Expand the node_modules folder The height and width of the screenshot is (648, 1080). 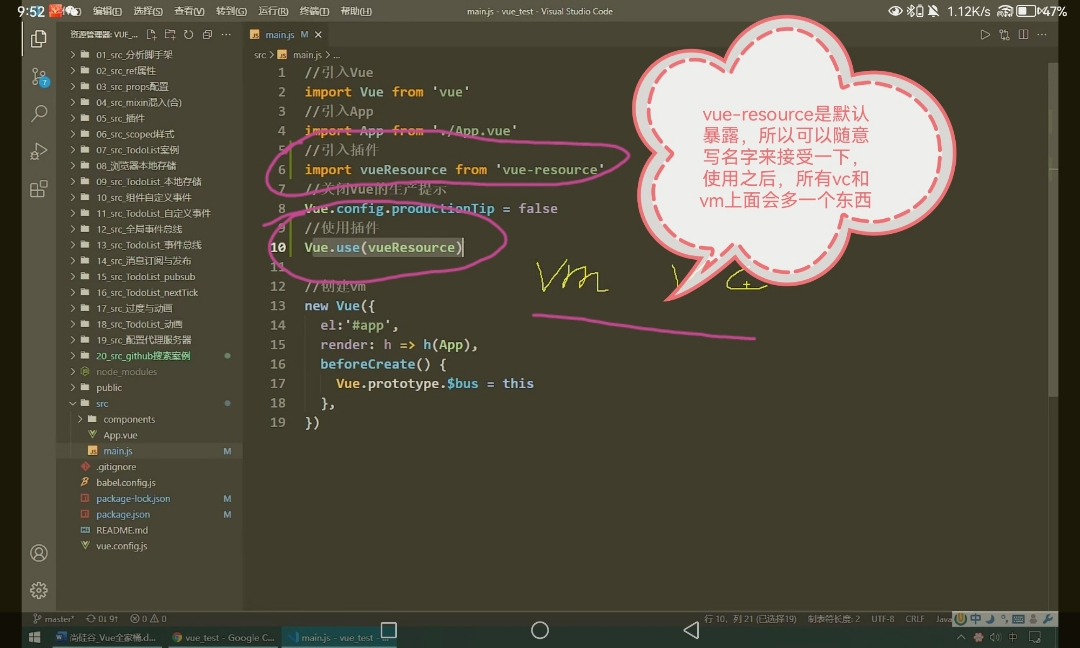[149, 371]
